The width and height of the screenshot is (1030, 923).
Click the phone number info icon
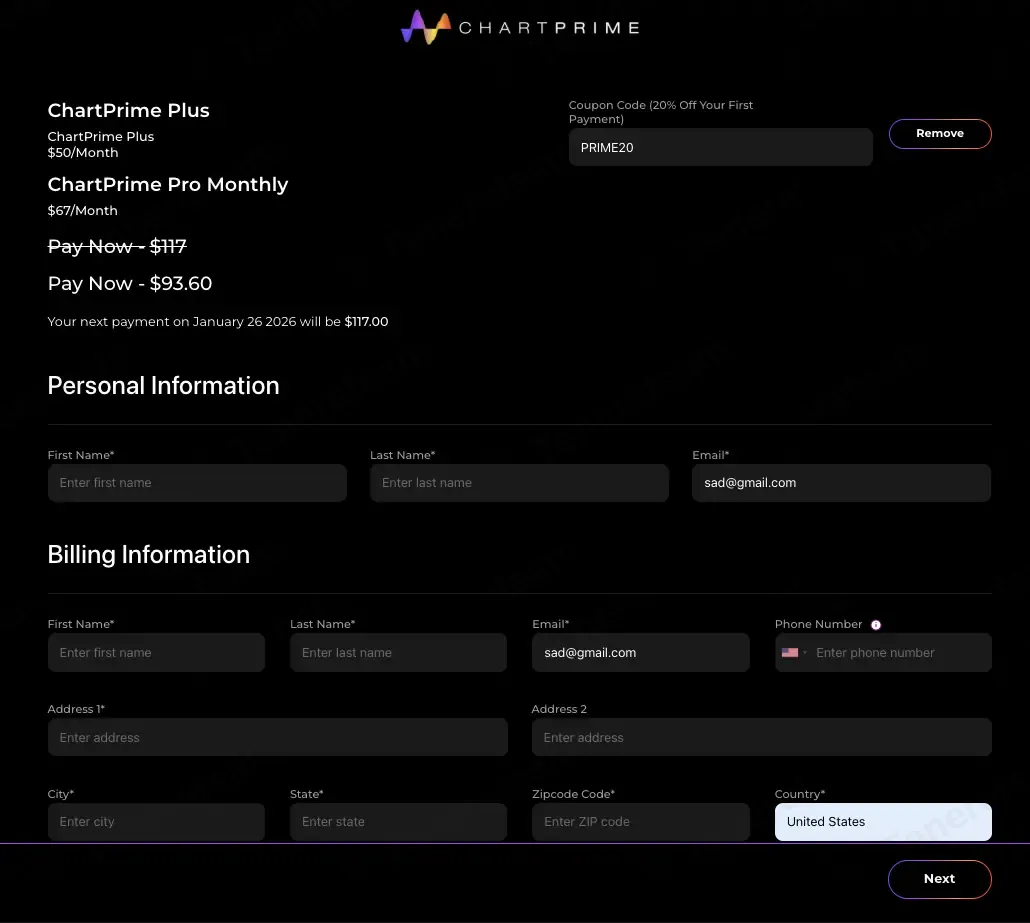[876, 625]
